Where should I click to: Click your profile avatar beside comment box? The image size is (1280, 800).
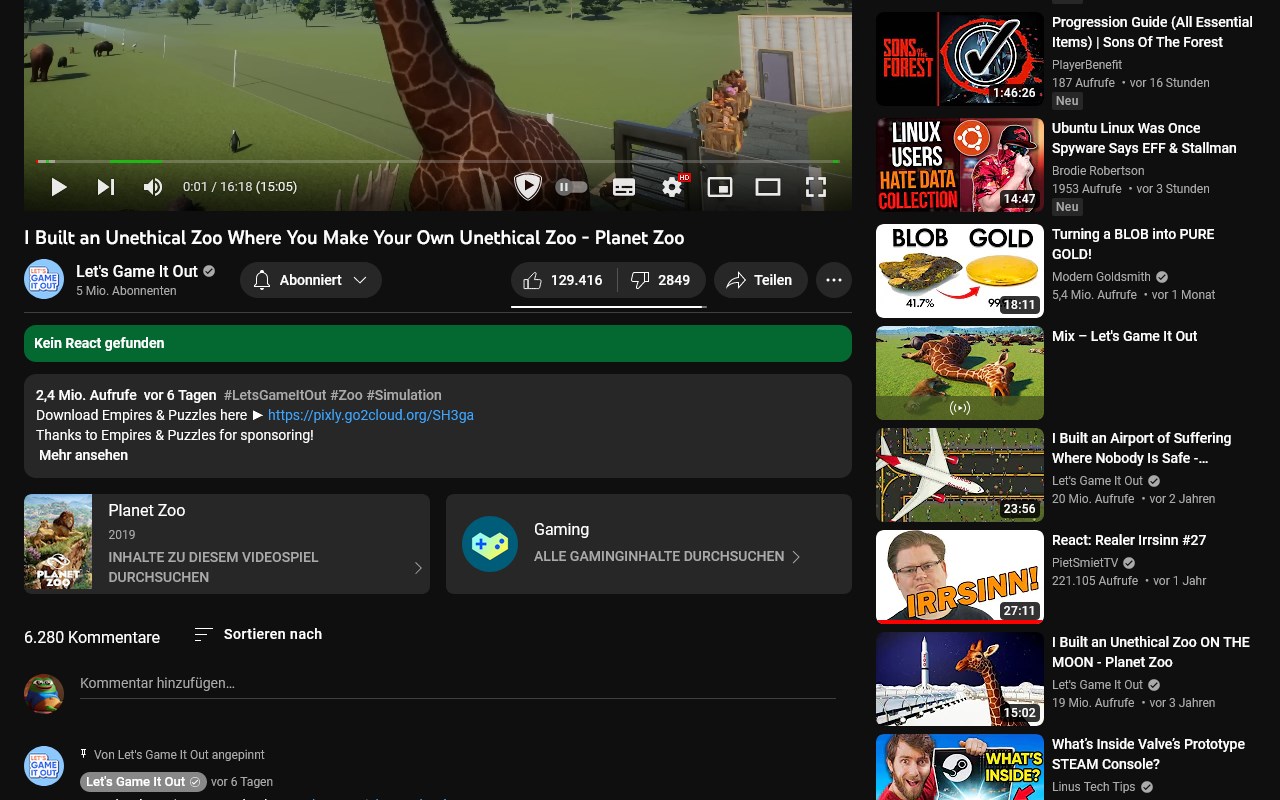pos(44,694)
